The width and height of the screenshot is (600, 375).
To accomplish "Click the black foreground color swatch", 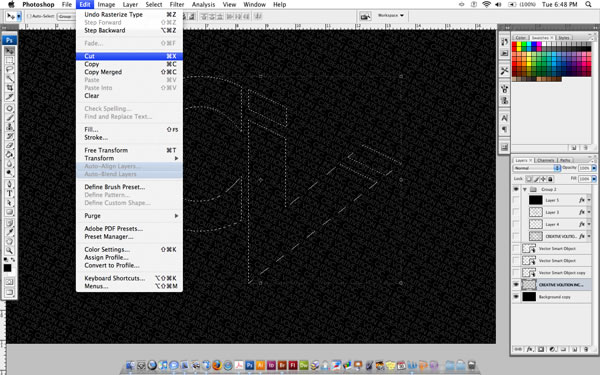I will coord(7,268).
